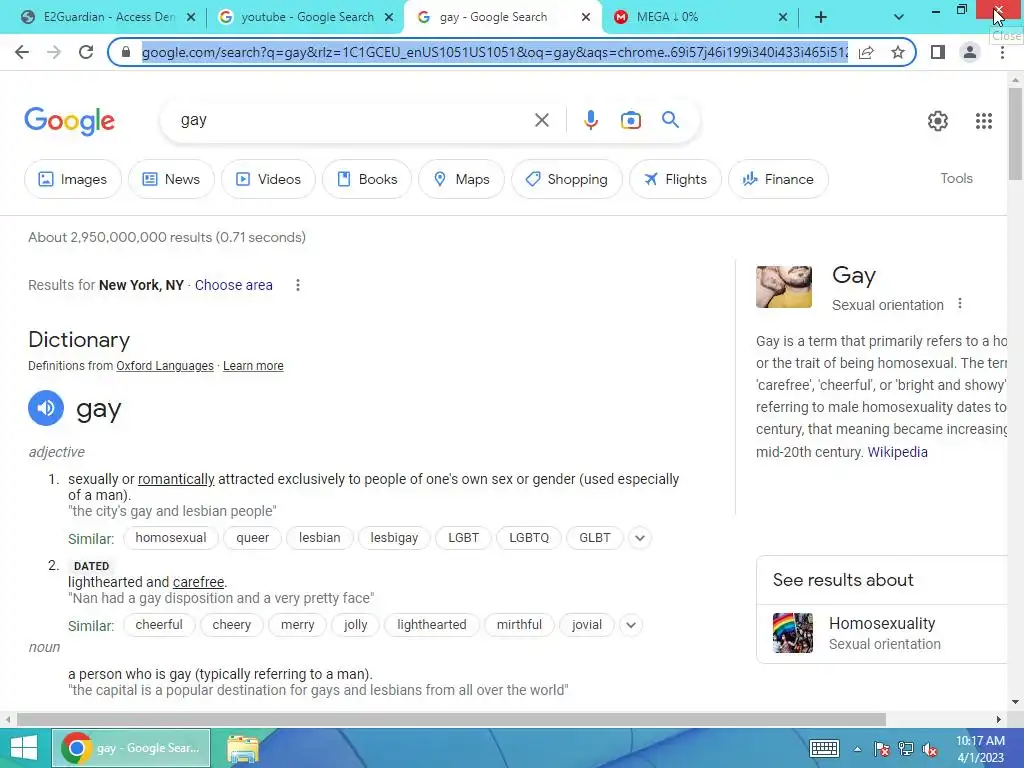Search by image with the camera icon
Image resolution: width=1024 pixels, height=768 pixels.
630,120
